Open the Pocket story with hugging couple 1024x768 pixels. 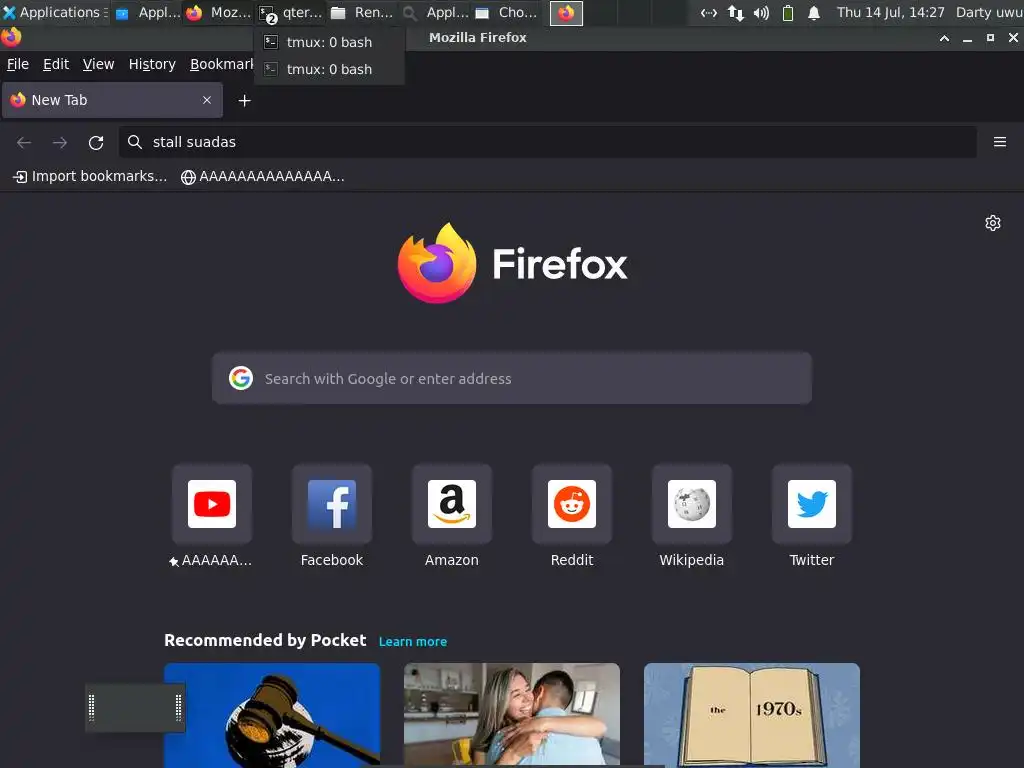[x=511, y=715]
